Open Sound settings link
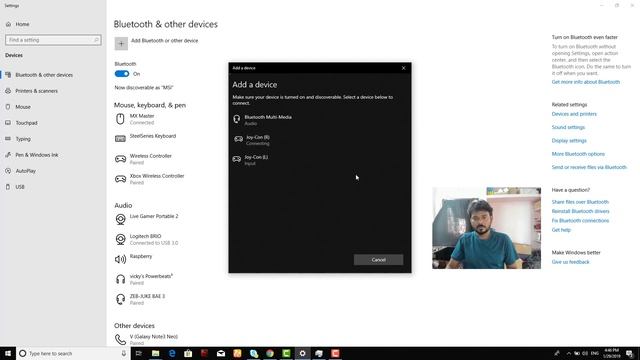 pyautogui.click(x=568, y=127)
